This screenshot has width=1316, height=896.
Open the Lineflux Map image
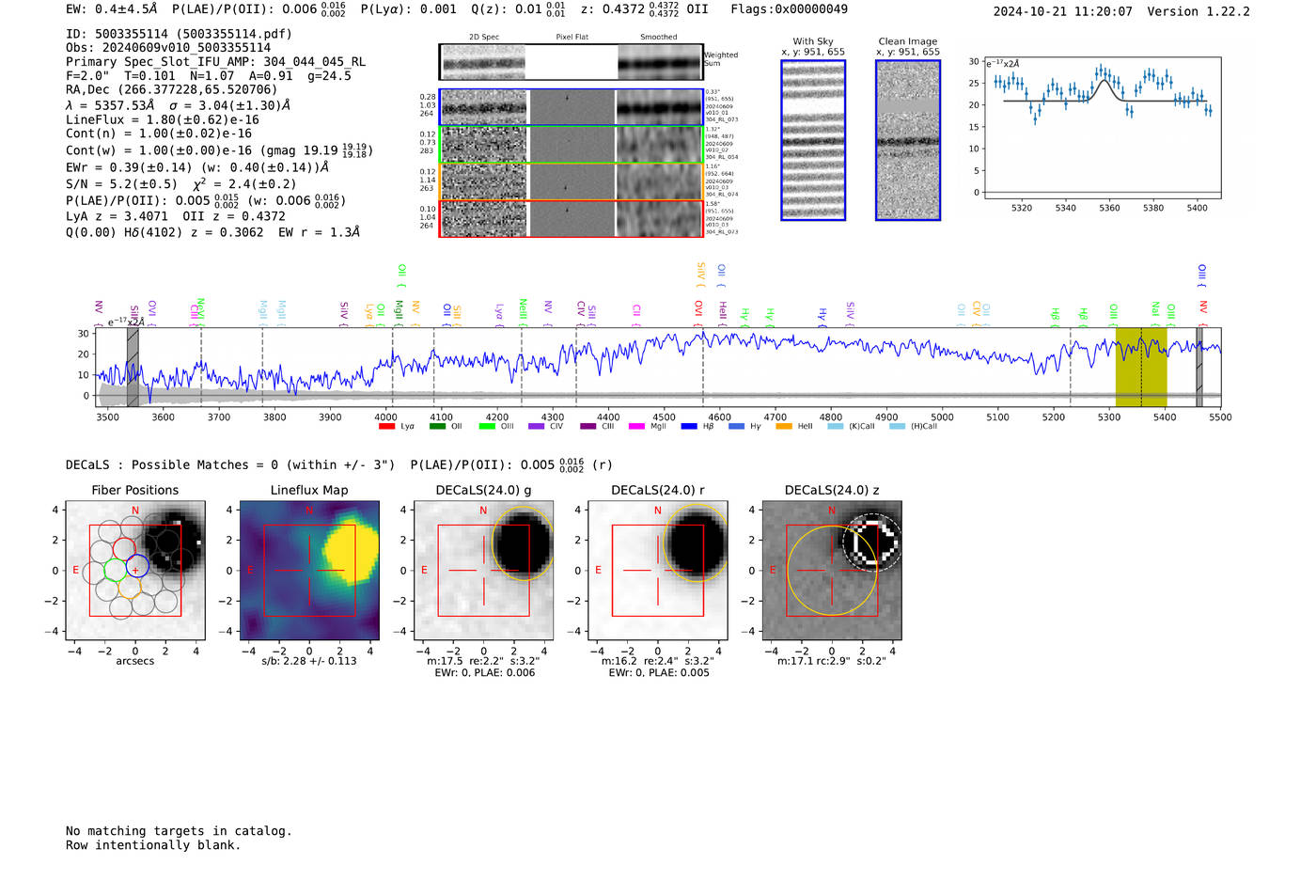309,571
